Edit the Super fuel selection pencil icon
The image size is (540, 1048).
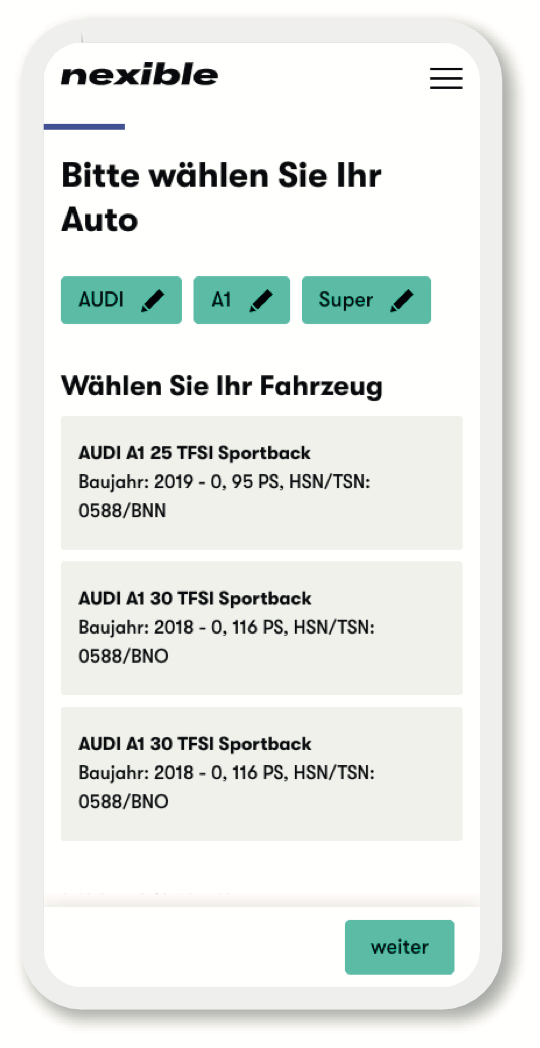(x=402, y=300)
